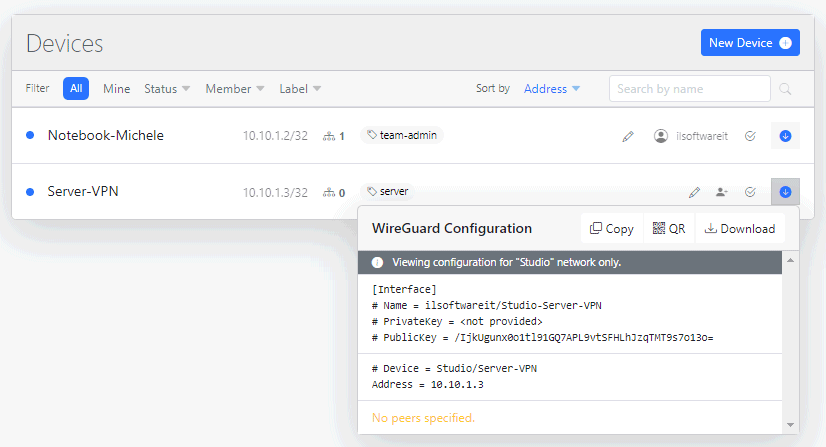Image resolution: width=826 pixels, height=447 pixels.
Task: Download the WireGuard configuration file
Action: click(x=740, y=229)
